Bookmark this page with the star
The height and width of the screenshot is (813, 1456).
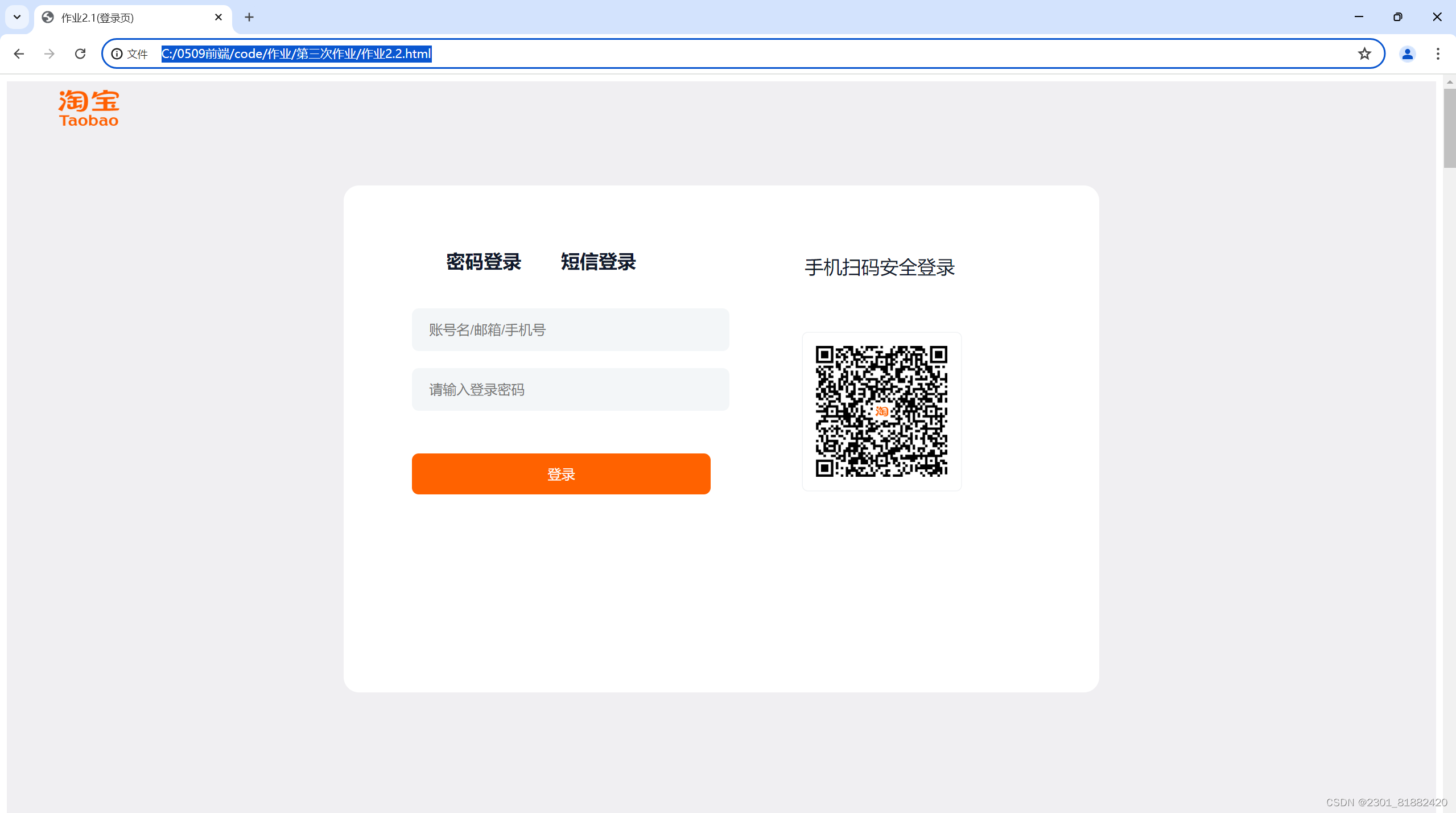(x=1364, y=53)
